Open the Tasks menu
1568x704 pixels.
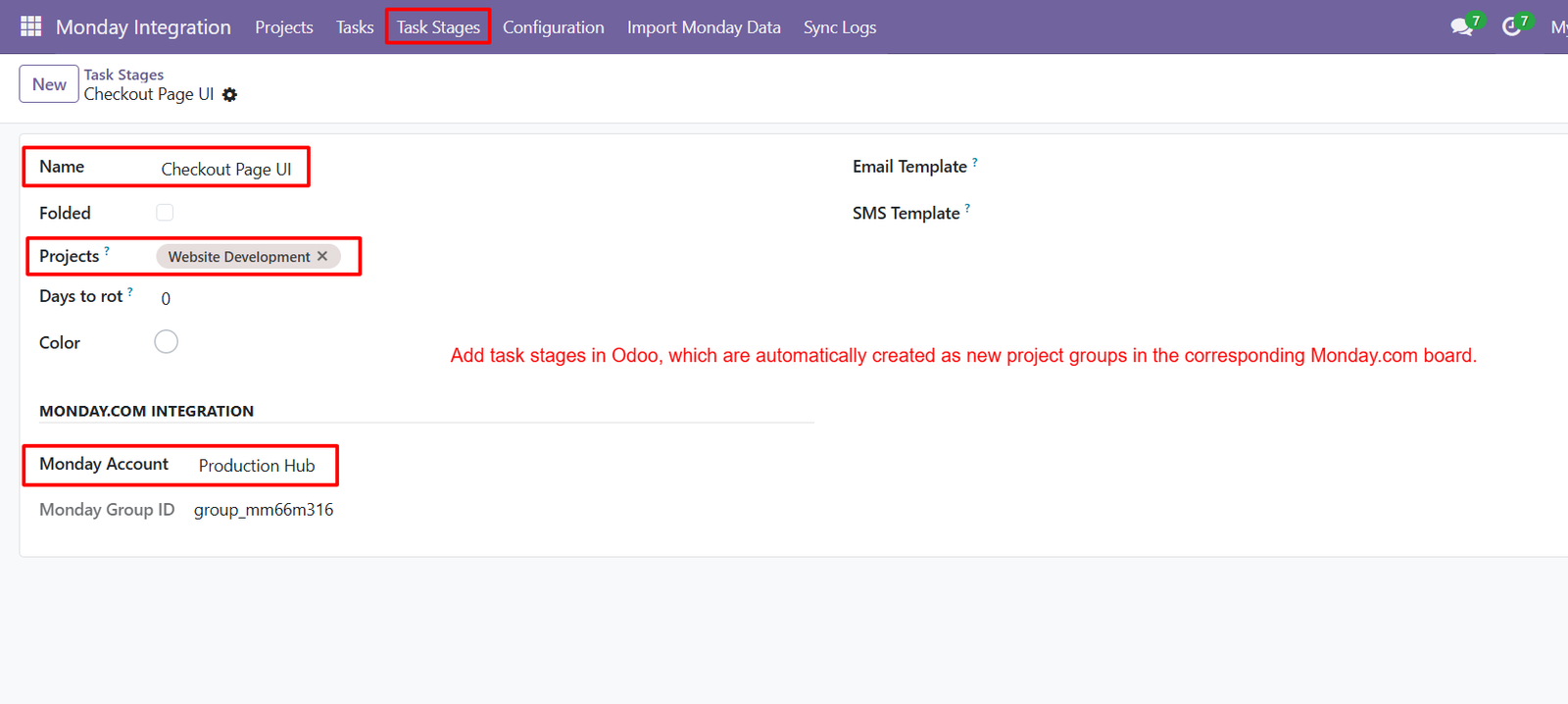355,27
